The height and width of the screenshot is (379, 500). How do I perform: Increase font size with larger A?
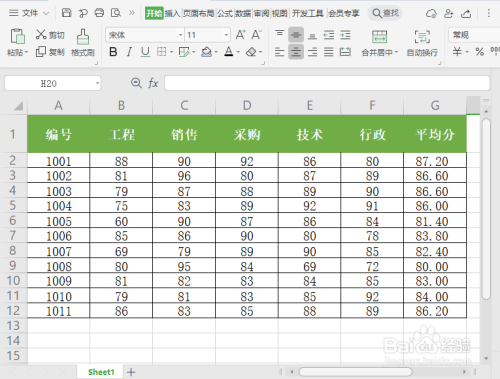click(x=240, y=35)
